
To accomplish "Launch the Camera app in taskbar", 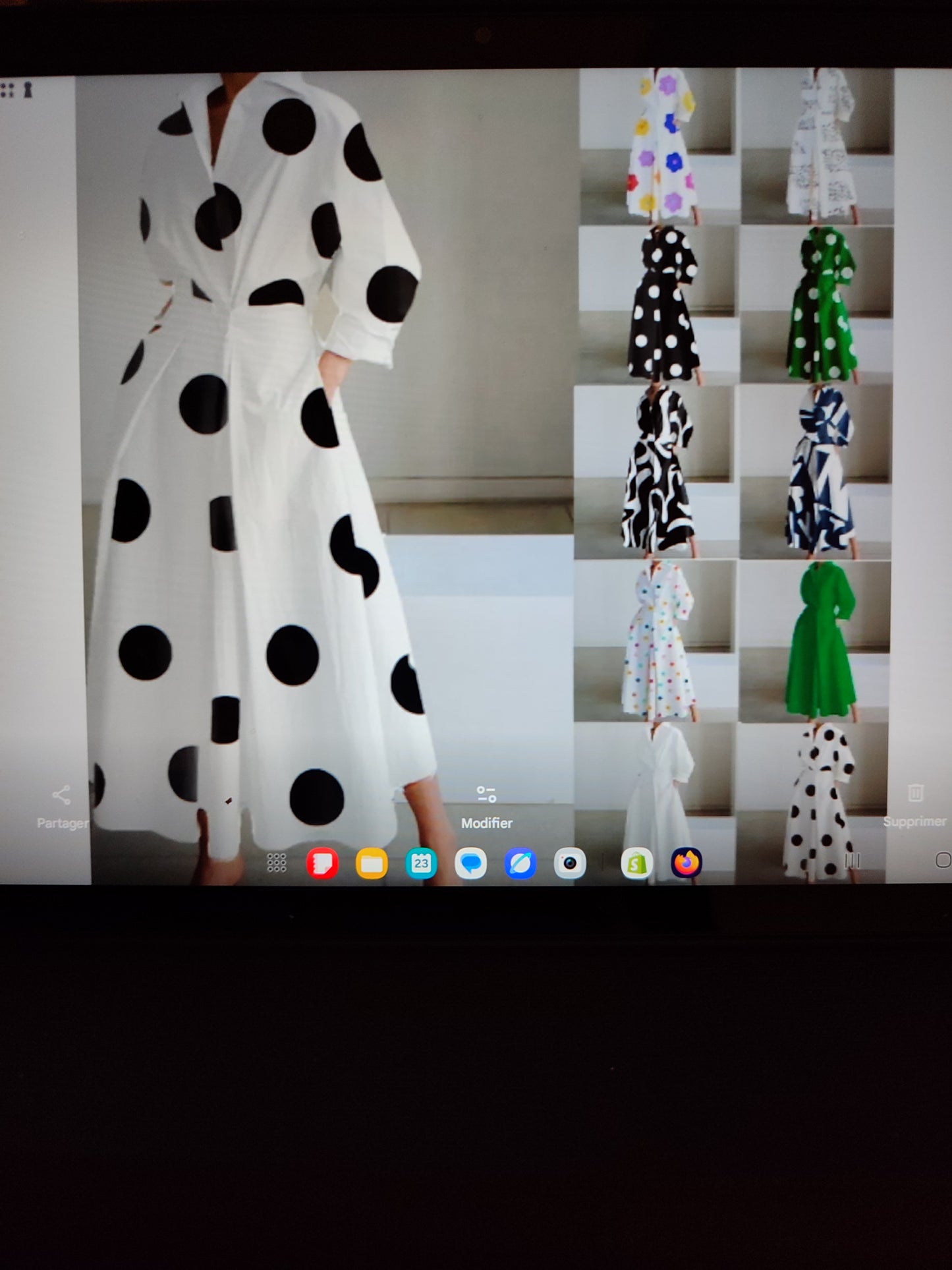I will tap(570, 863).
